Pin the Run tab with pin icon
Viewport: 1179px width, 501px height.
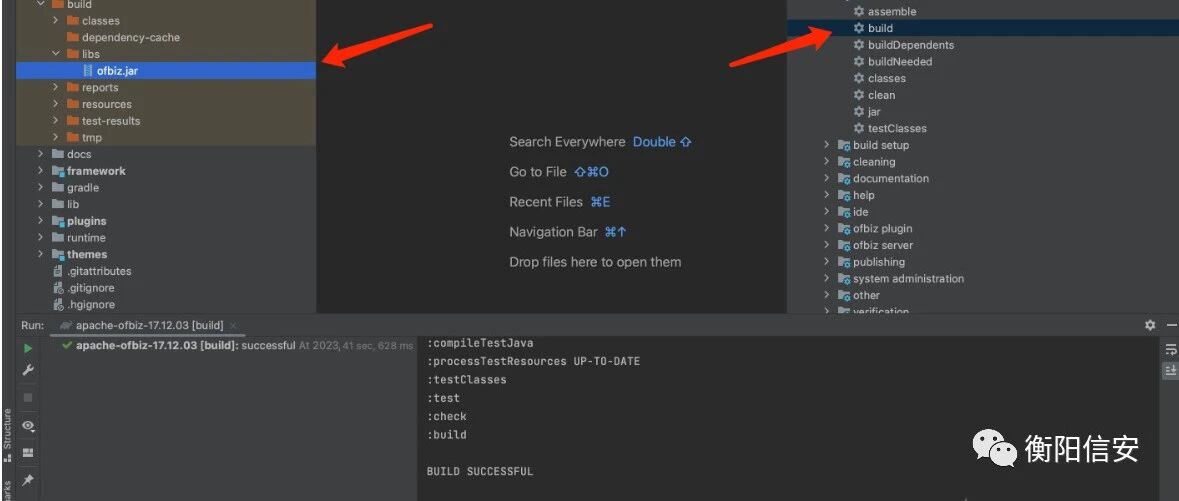click(28, 479)
